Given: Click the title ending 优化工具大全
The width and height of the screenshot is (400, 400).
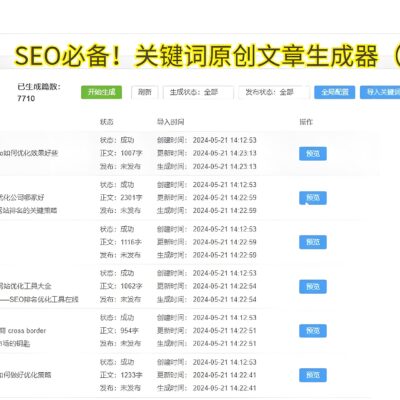Looking at the screenshot, I should coord(26,286).
